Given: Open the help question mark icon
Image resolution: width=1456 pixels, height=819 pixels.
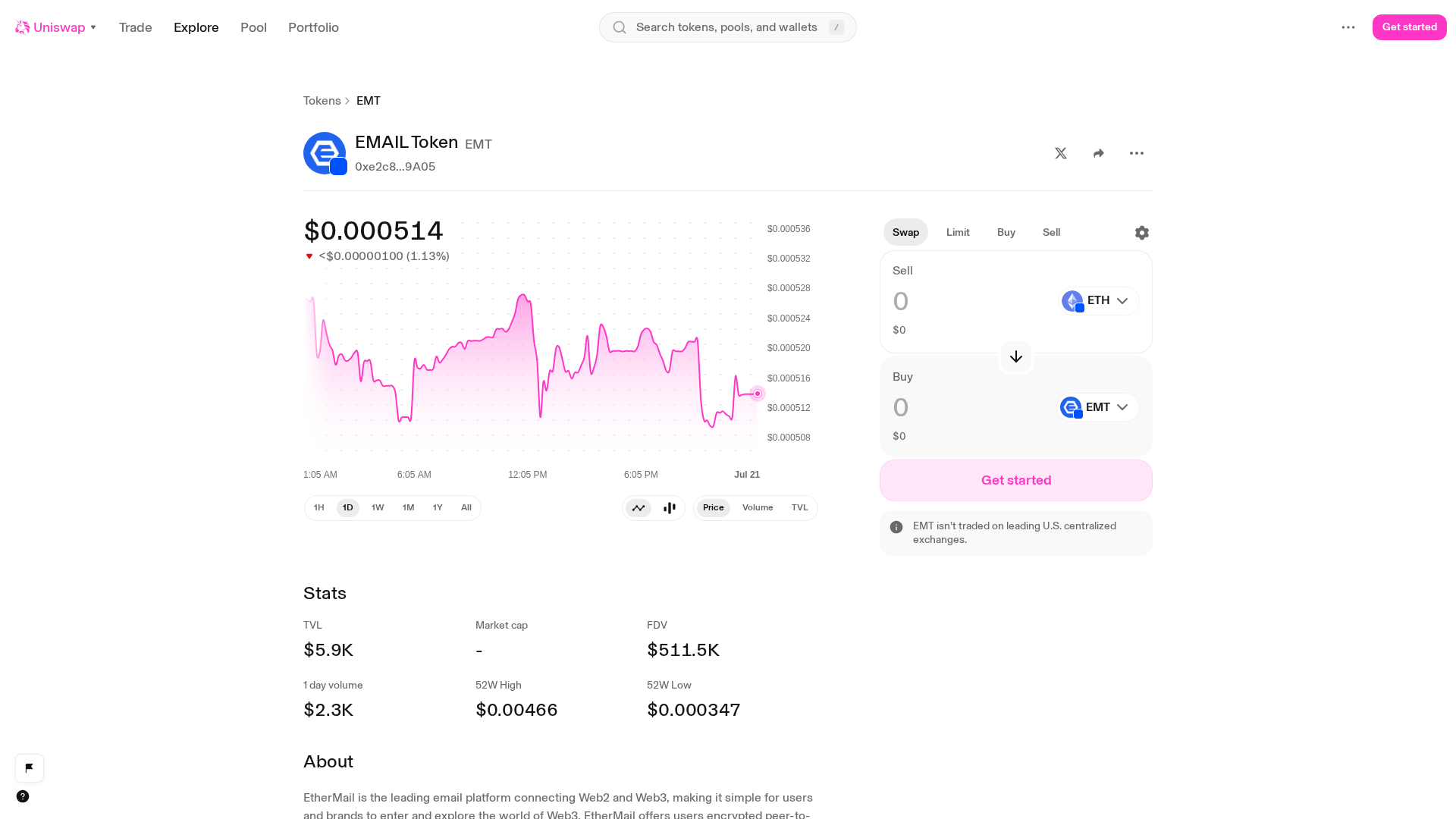Looking at the screenshot, I should tap(23, 796).
